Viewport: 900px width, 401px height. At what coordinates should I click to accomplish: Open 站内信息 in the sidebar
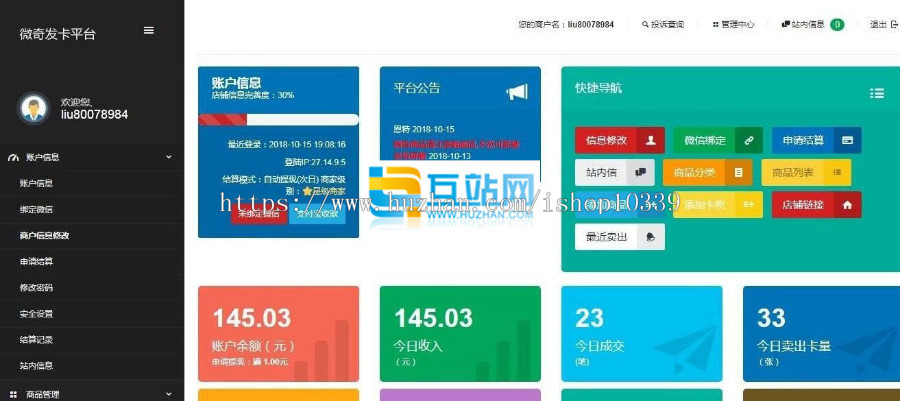(x=36, y=365)
